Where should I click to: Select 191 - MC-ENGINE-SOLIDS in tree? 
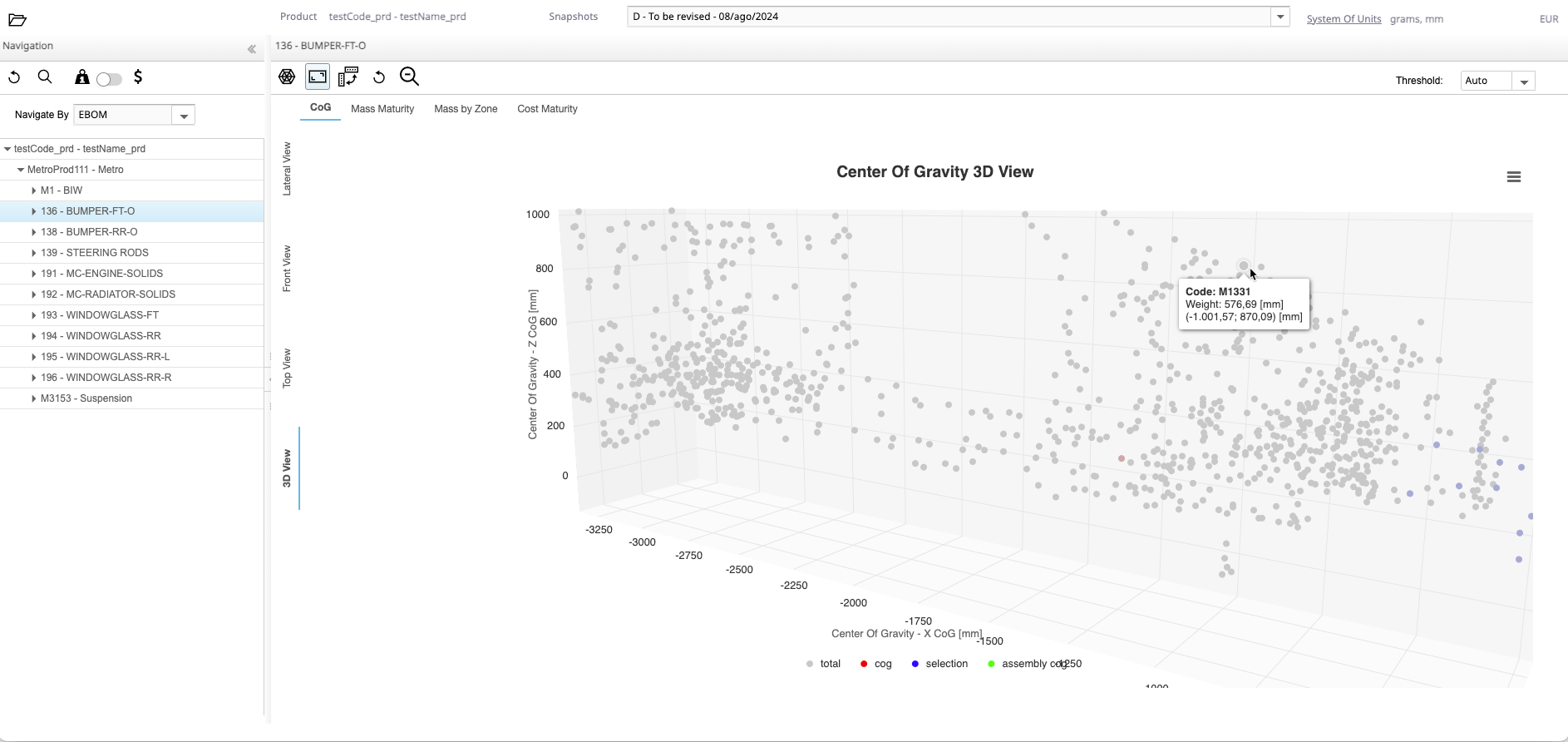click(101, 274)
